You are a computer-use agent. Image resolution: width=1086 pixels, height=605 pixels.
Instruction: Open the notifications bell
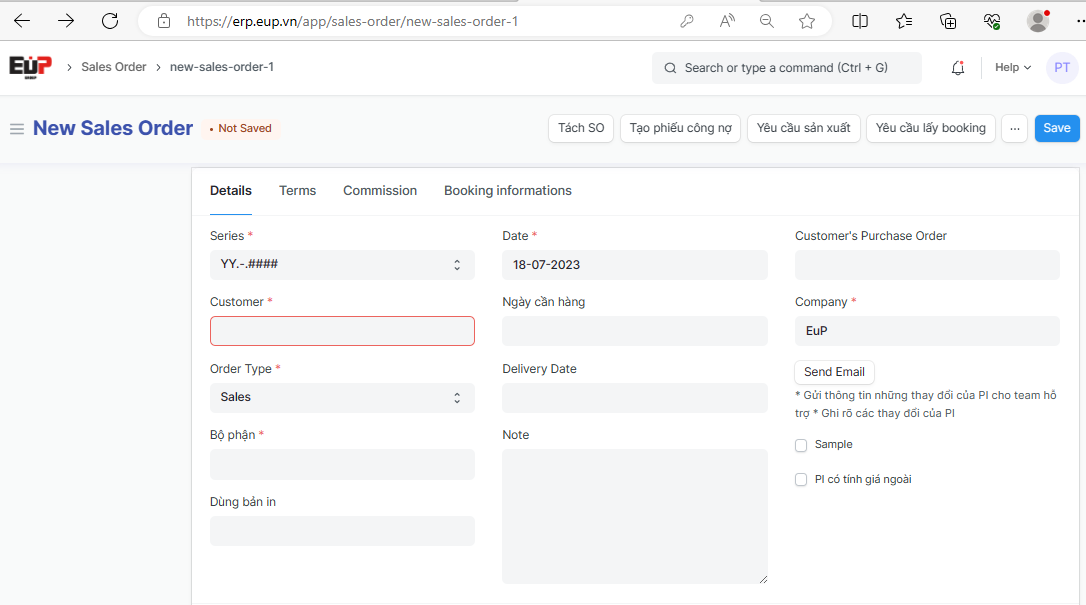(x=958, y=68)
